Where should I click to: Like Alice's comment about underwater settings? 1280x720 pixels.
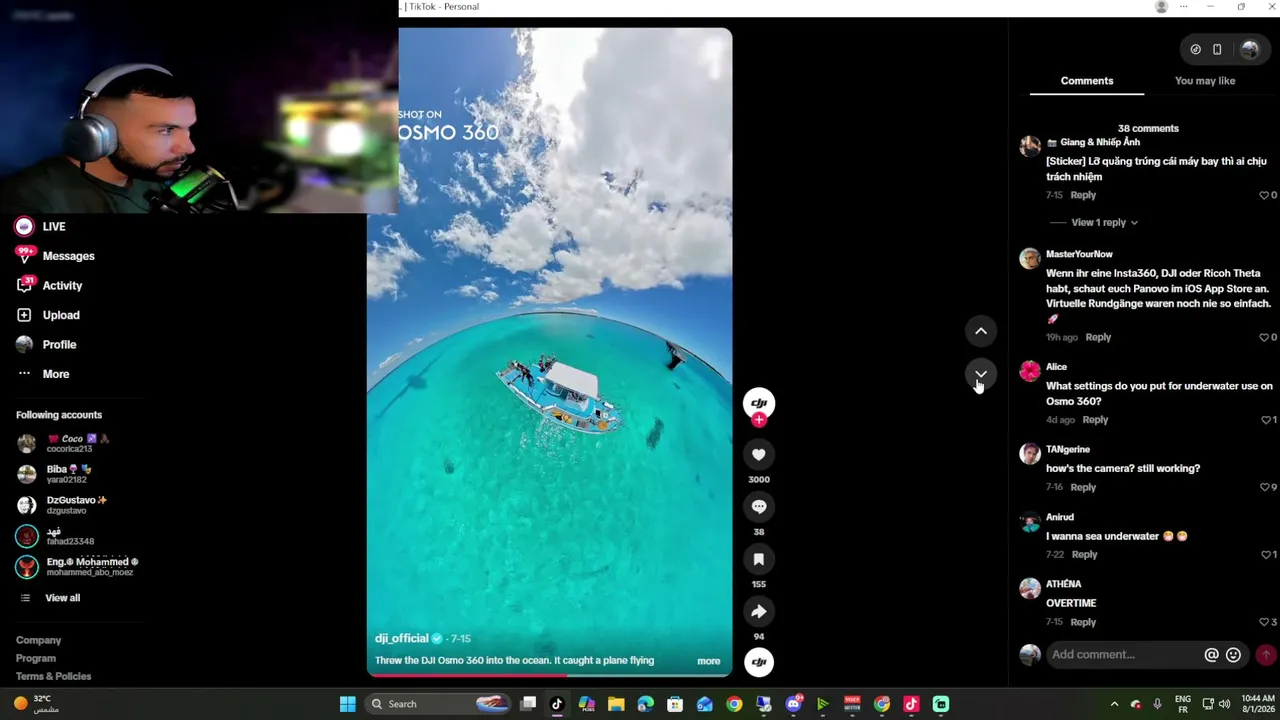click(1265, 420)
